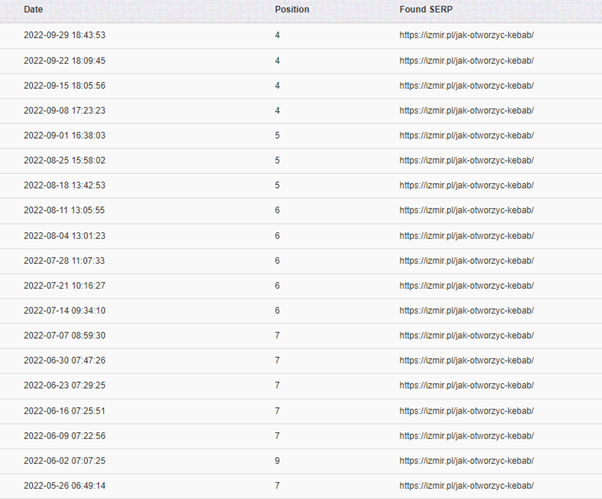Image resolution: width=602 pixels, height=499 pixels.
Task: Click the Position column header
Action: click(292, 9)
